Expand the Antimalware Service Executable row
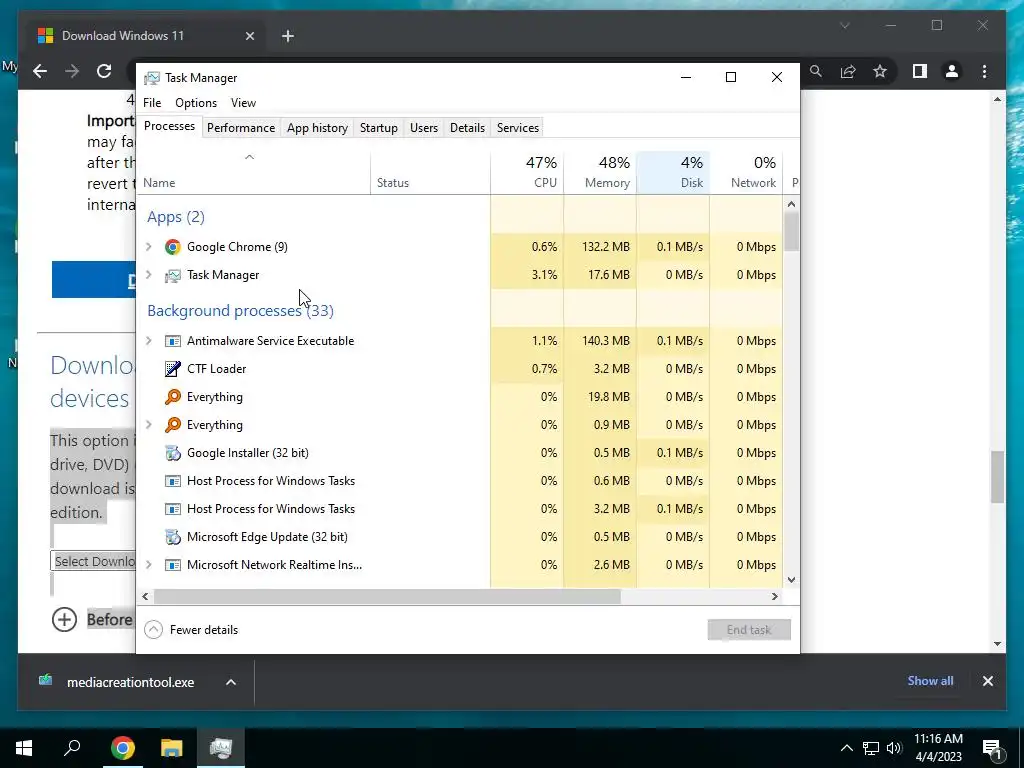Image resolution: width=1024 pixels, height=768 pixels. pos(149,341)
